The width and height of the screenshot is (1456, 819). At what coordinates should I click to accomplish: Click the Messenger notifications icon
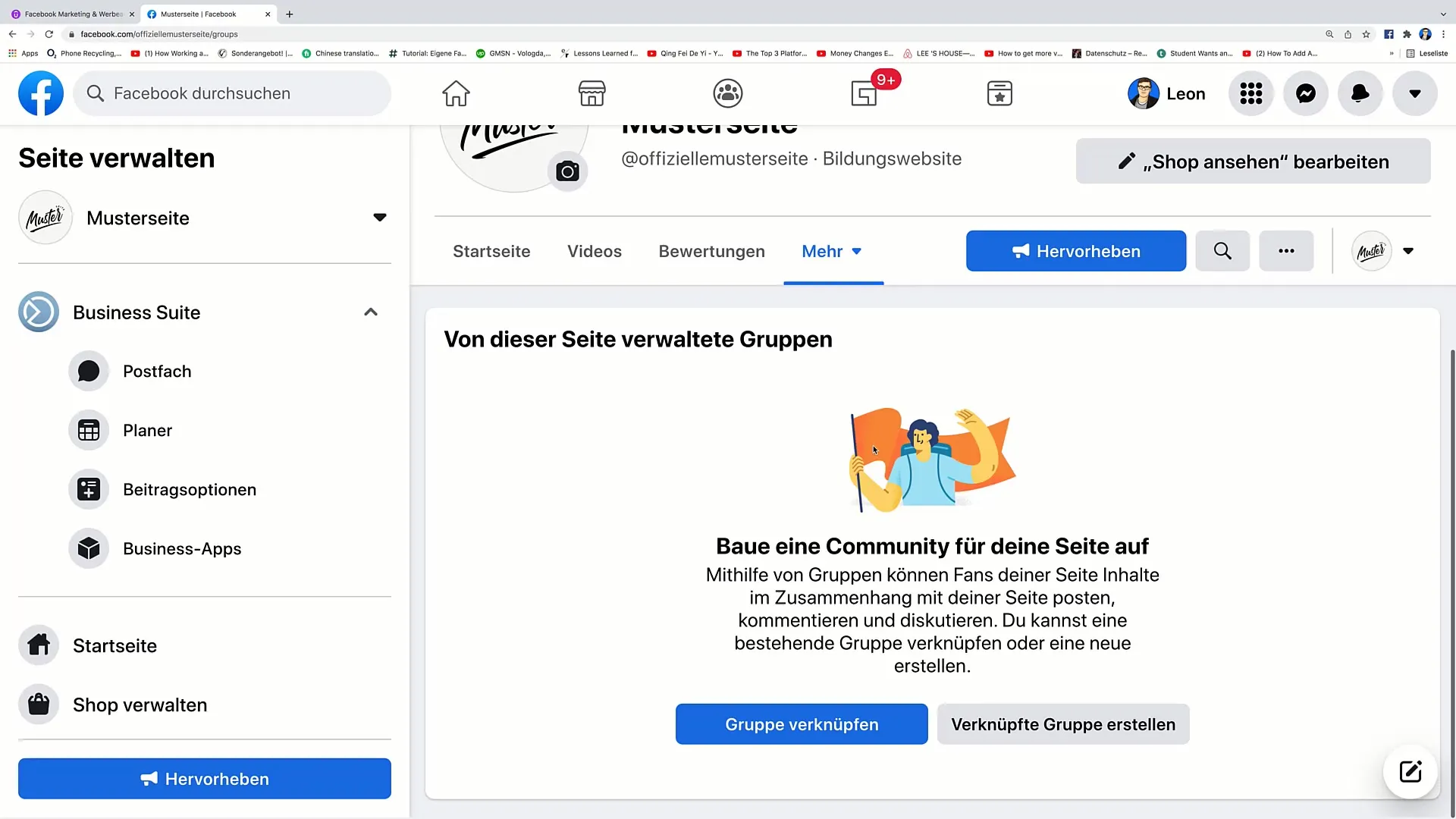click(1306, 93)
